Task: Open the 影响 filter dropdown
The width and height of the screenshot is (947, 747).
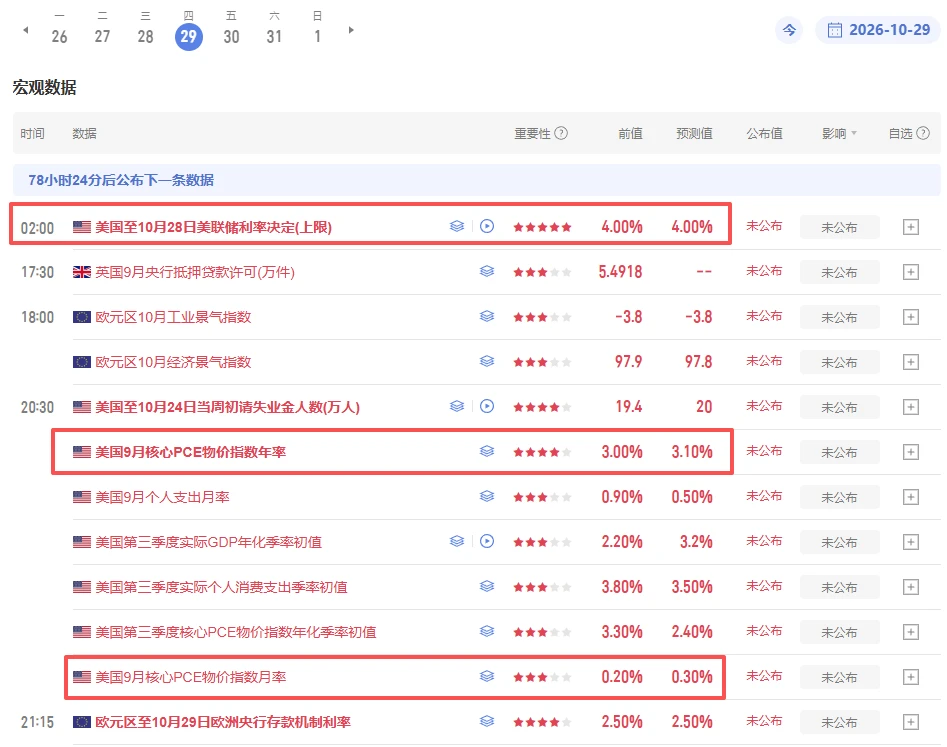Action: (x=839, y=133)
